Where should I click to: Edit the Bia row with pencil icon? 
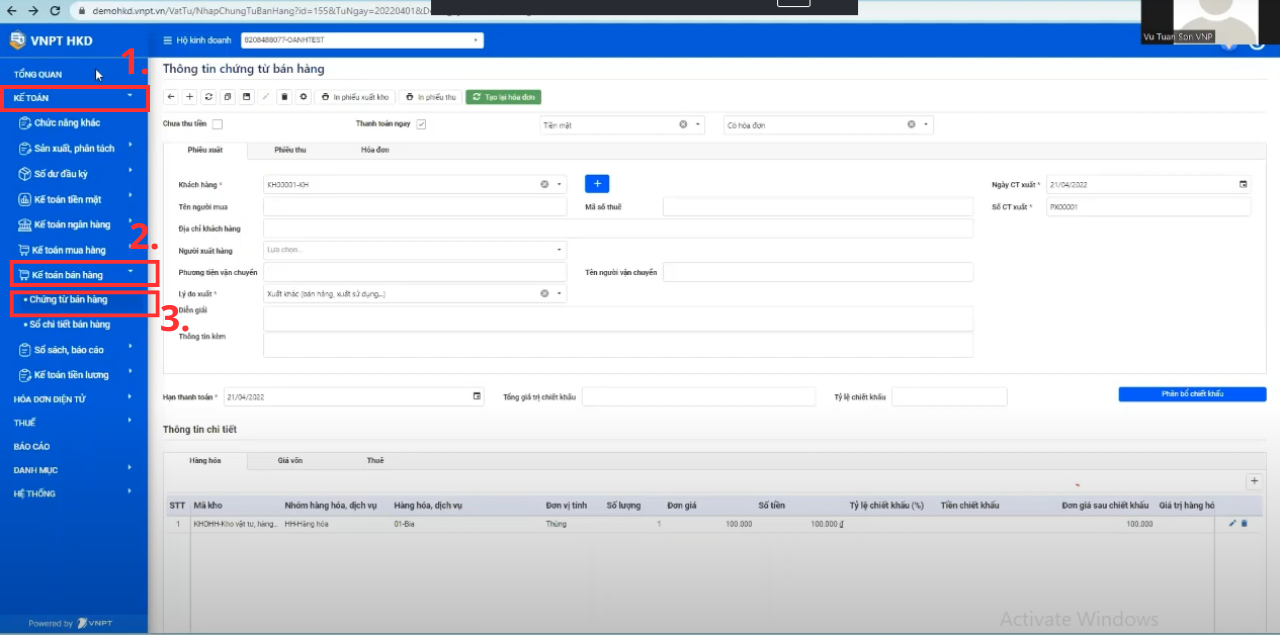(x=1232, y=523)
